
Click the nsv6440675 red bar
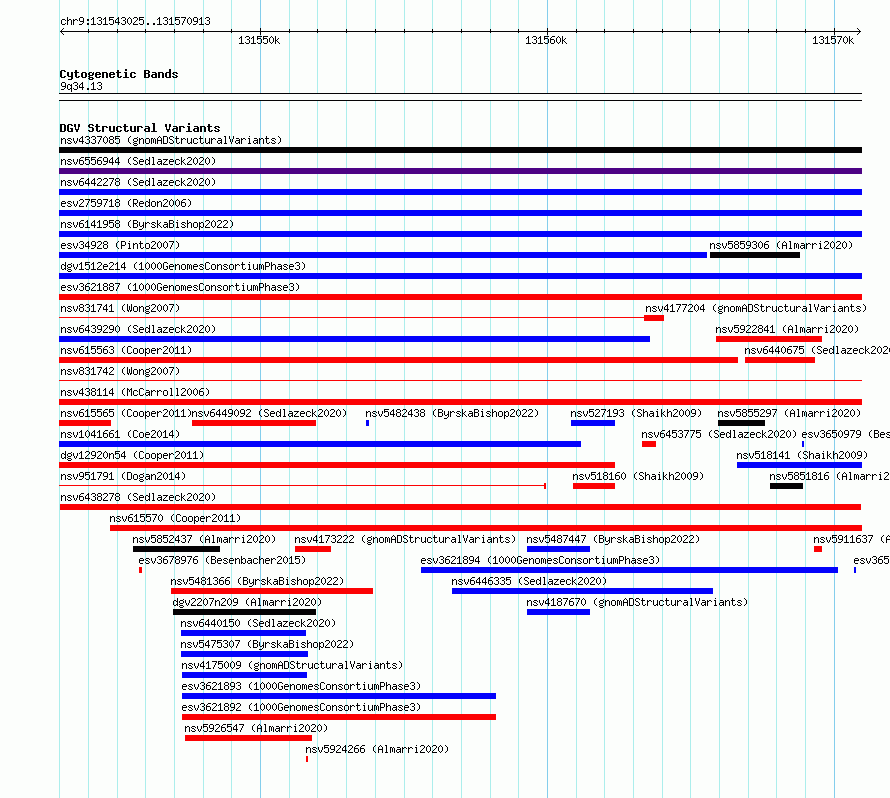click(x=780, y=360)
